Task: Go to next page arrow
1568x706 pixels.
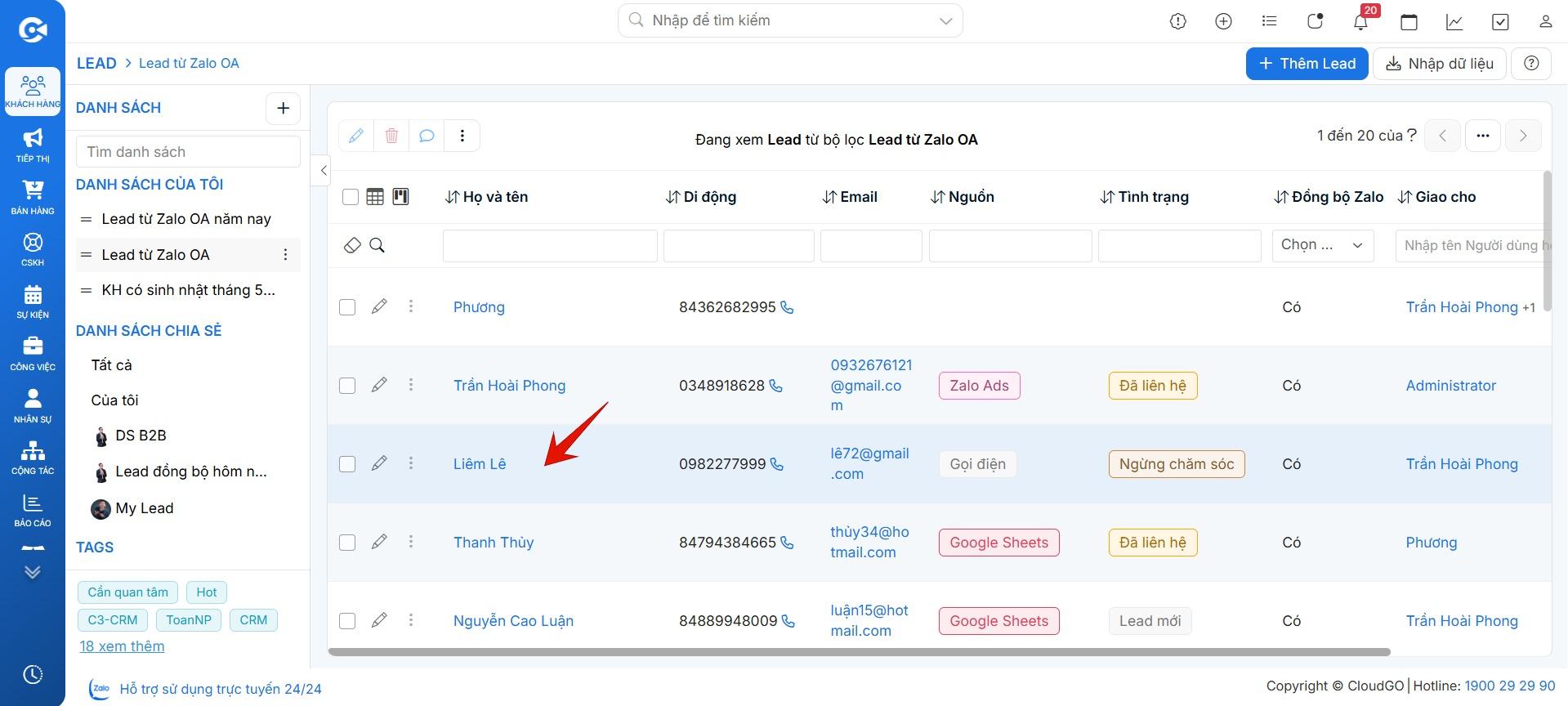Action: pos(1523,136)
